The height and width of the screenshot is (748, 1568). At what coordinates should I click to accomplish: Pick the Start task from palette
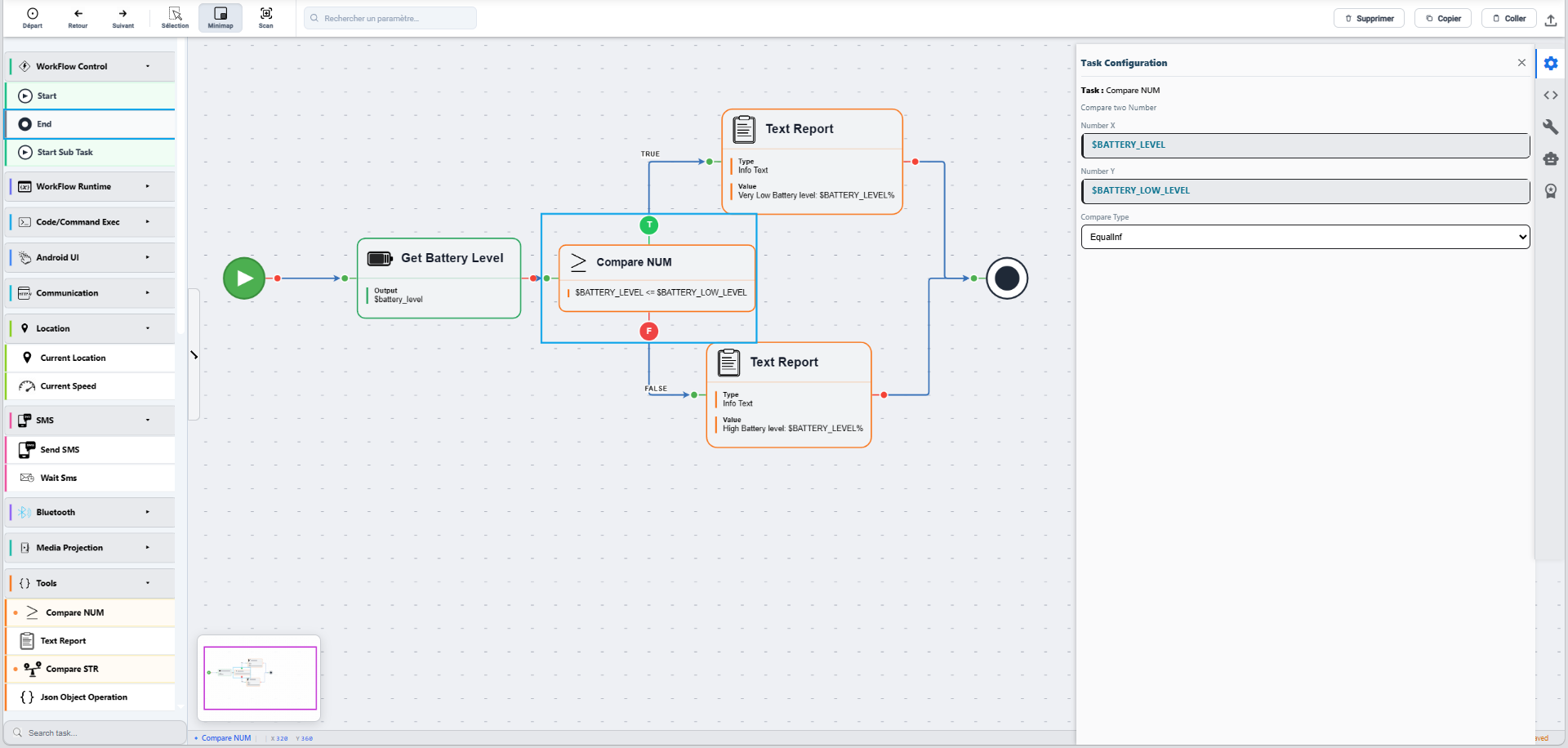tap(91, 96)
